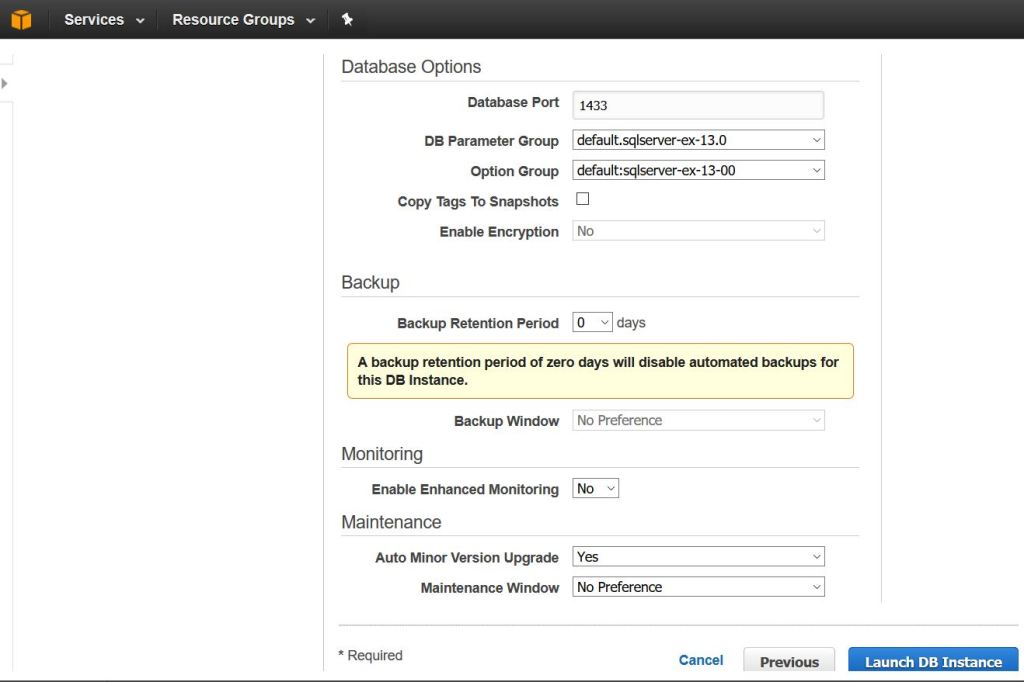The width and height of the screenshot is (1024, 682).
Task: Click the Previous button
Action: pos(789,661)
